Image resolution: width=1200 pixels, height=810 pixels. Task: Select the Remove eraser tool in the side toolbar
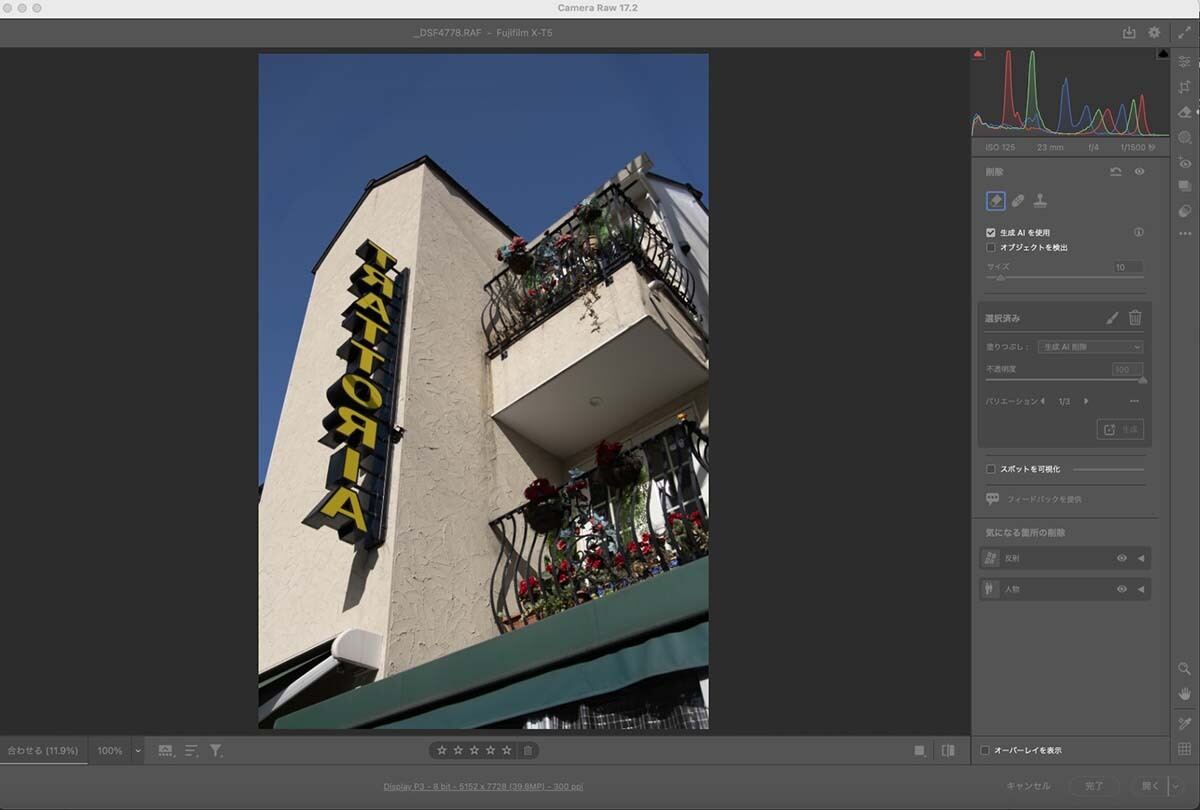(x=1185, y=112)
